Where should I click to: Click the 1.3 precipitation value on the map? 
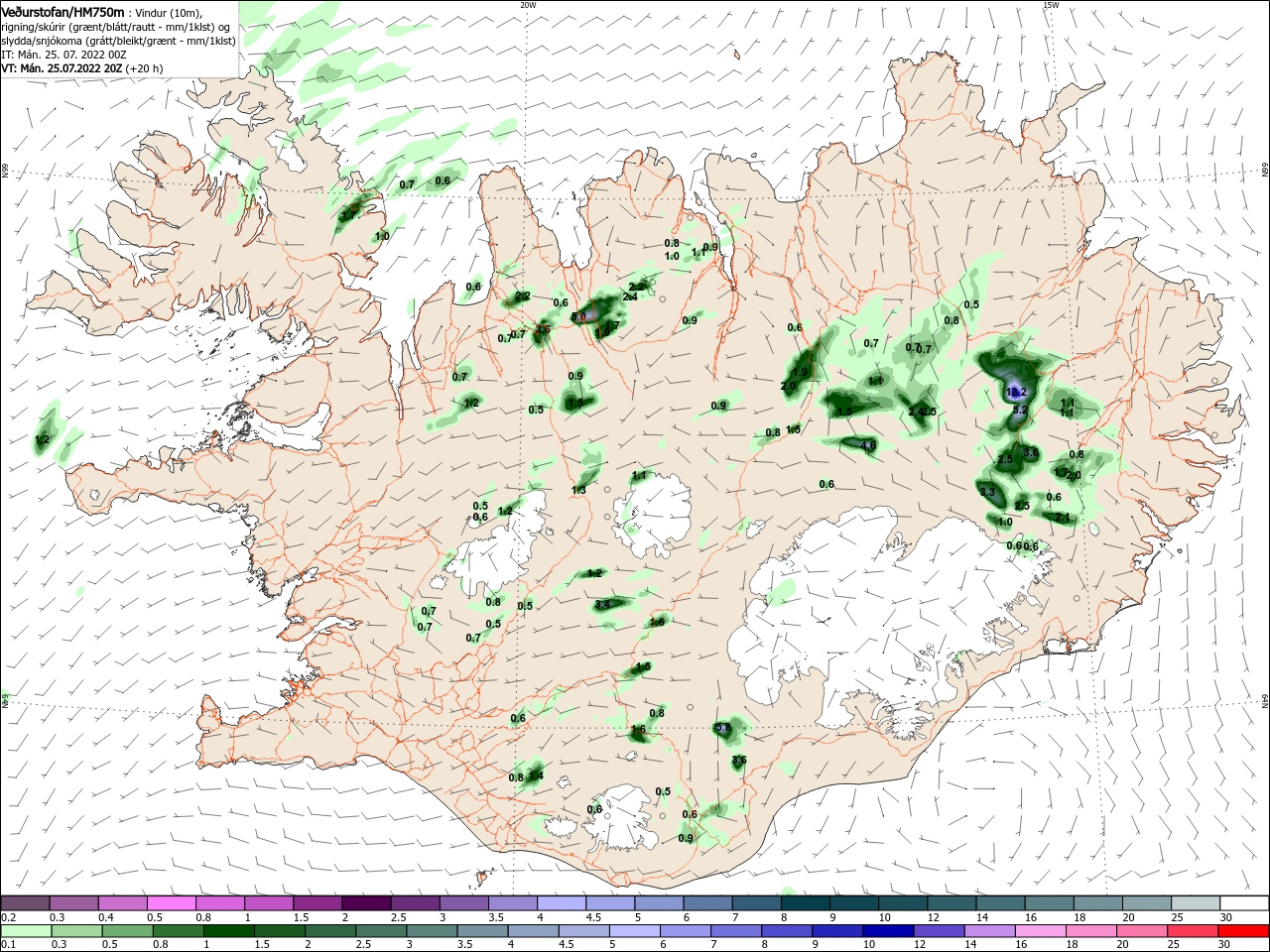coord(578,490)
